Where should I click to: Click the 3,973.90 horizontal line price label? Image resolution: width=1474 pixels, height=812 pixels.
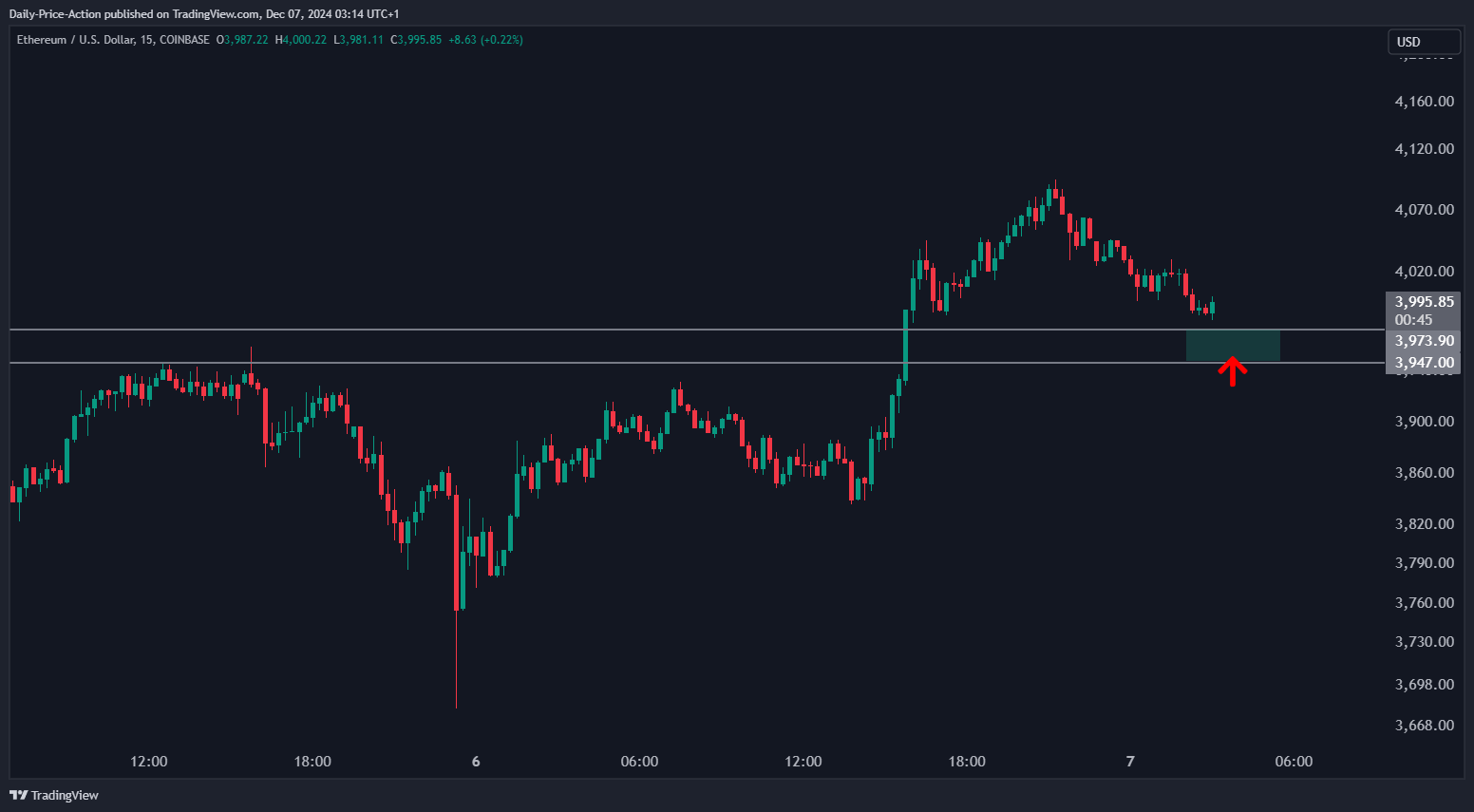coord(1424,341)
